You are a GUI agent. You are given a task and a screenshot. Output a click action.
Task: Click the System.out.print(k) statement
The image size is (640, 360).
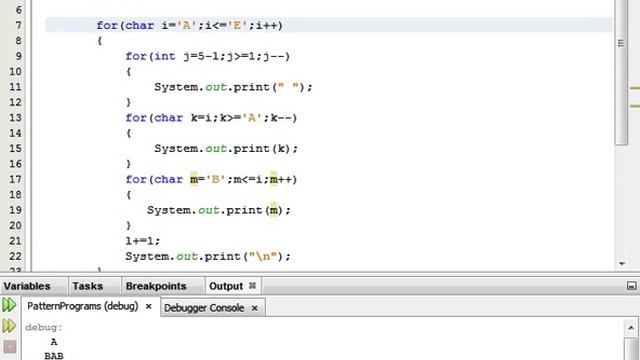coord(226,148)
